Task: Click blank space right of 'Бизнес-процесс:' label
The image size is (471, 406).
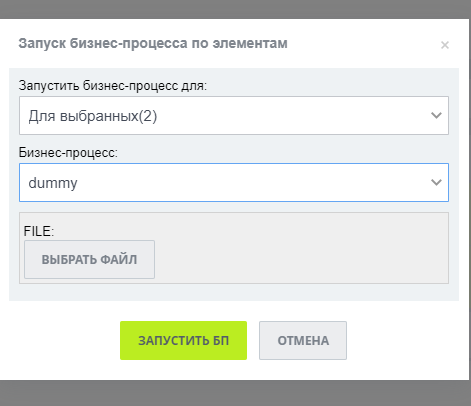Action: (x=283, y=152)
